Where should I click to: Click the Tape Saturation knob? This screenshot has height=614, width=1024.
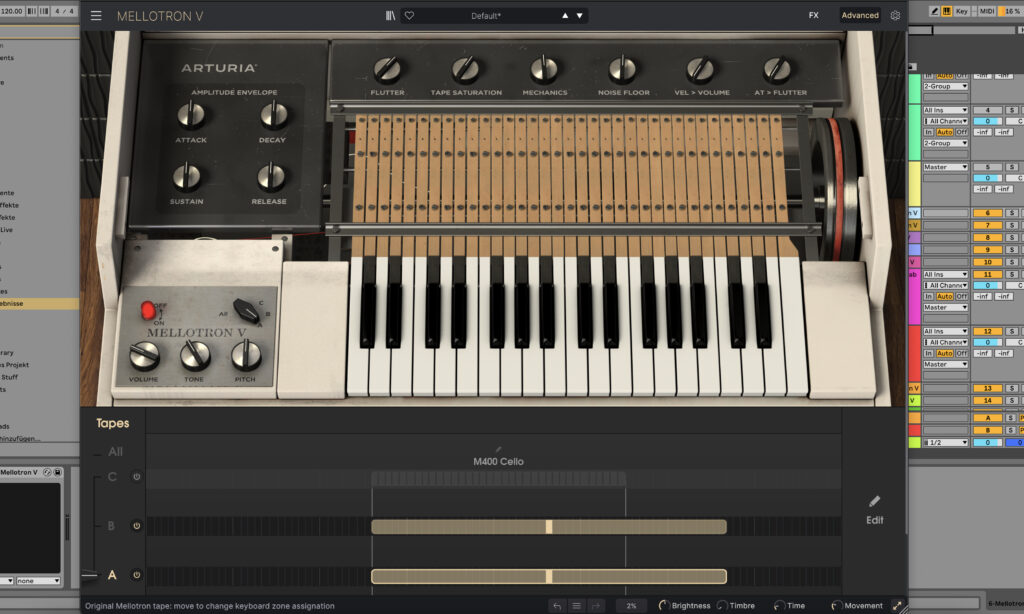466,69
